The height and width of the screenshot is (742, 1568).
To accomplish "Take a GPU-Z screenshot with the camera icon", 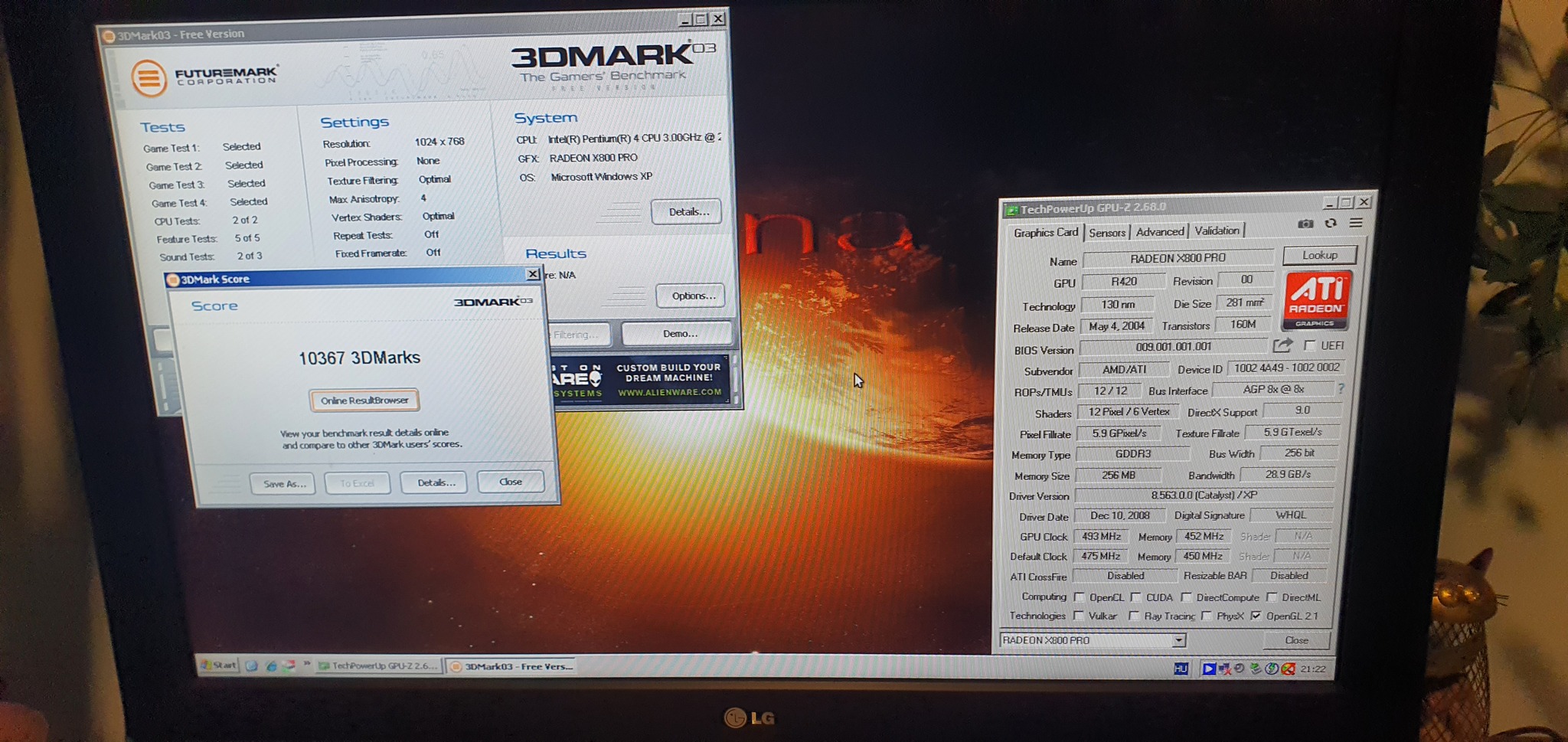I will pyautogui.click(x=1305, y=224).
